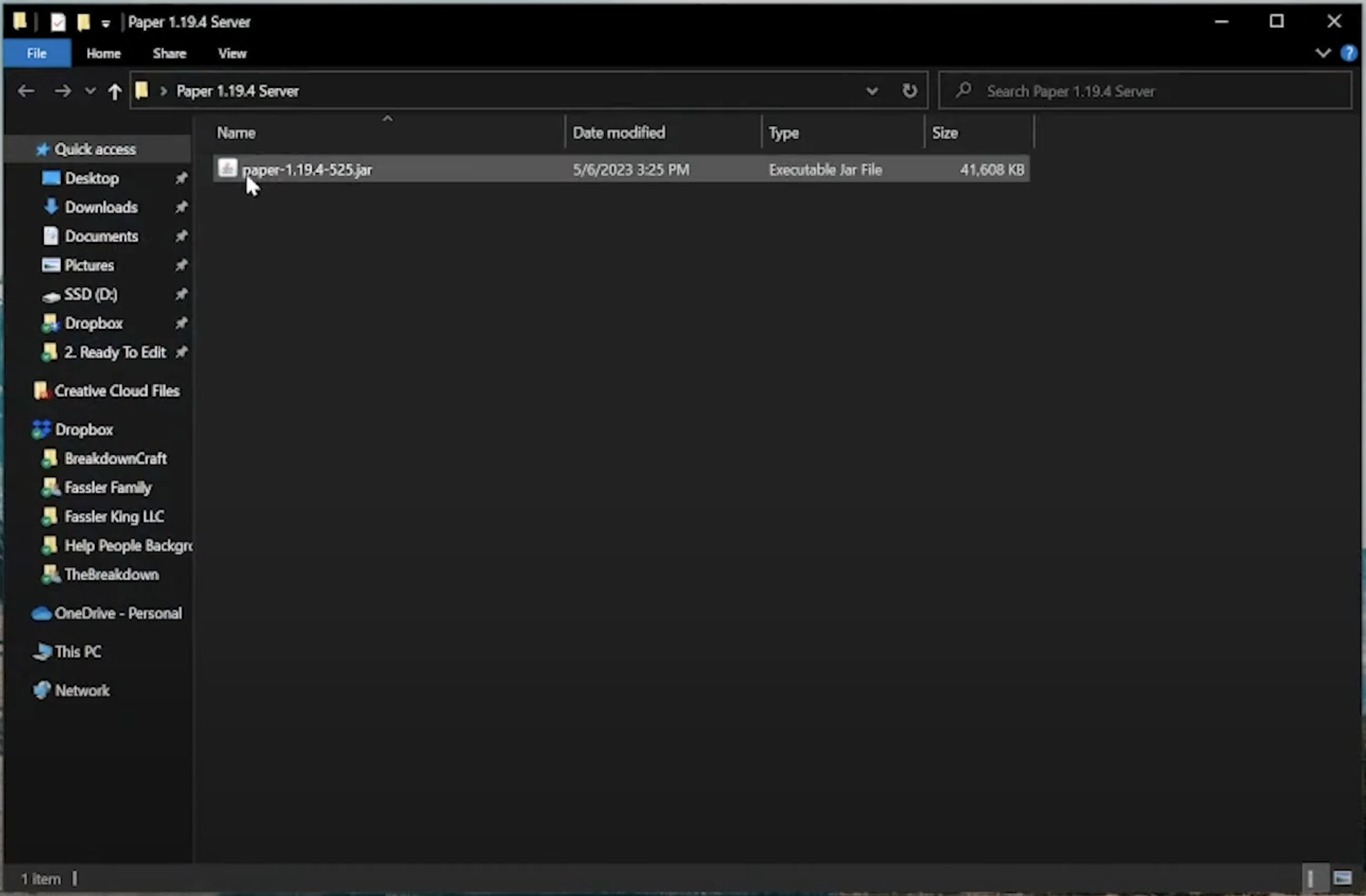Image resolution: width=1366 pixels, height=896 pixels.
Task: Select the paper-1.19.4-525.jar file icon
Action: [x=227, y=168]
